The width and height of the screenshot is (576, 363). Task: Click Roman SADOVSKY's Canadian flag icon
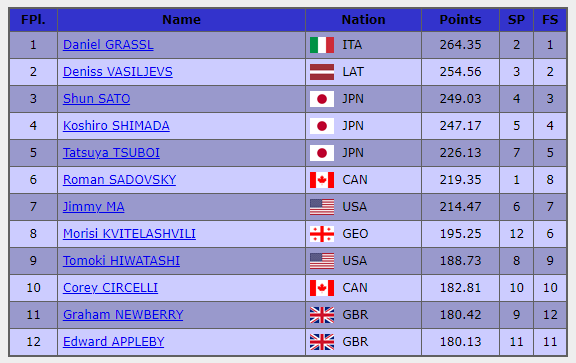pos(322,180)
